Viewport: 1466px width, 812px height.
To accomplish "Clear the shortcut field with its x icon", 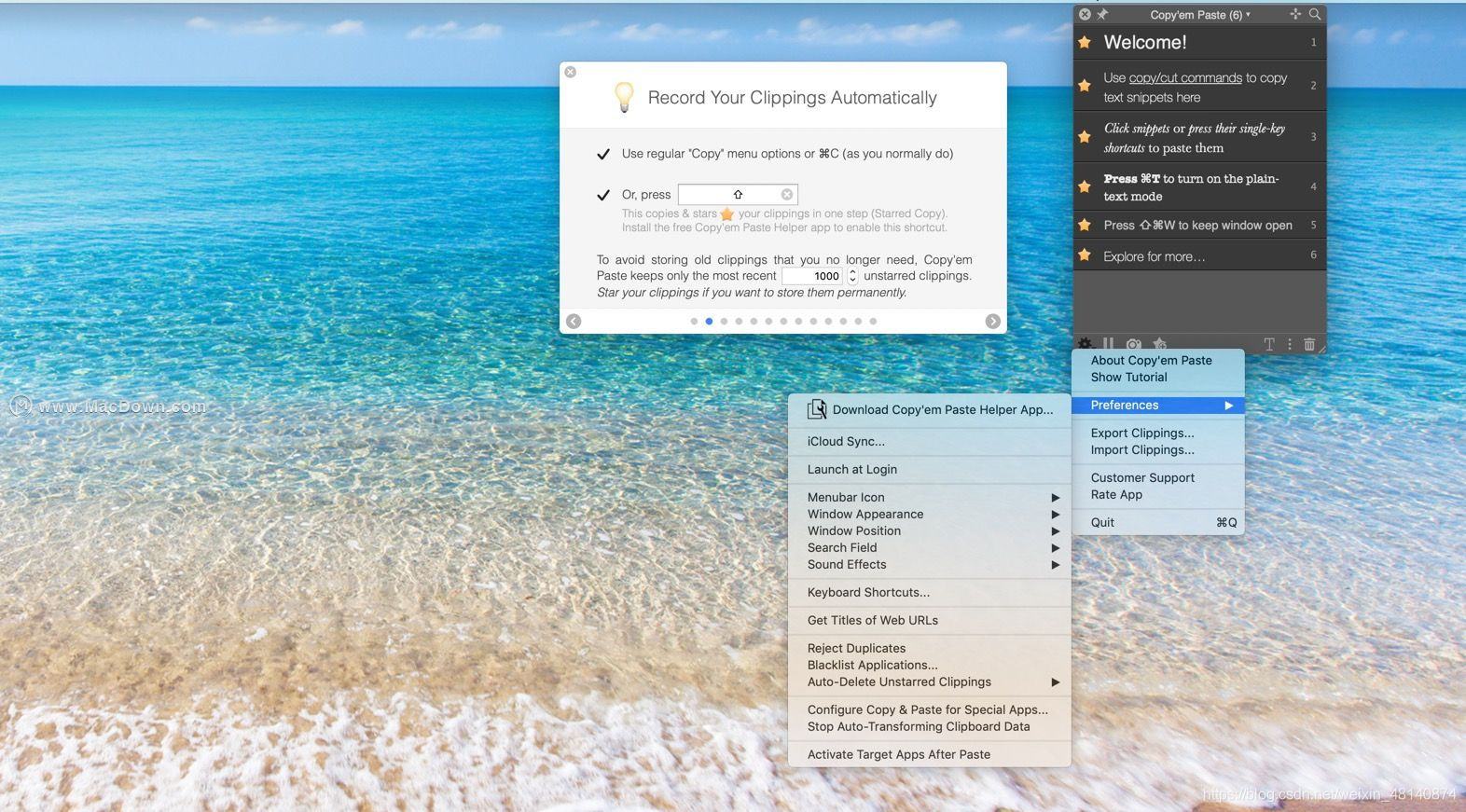I will 787,194.
